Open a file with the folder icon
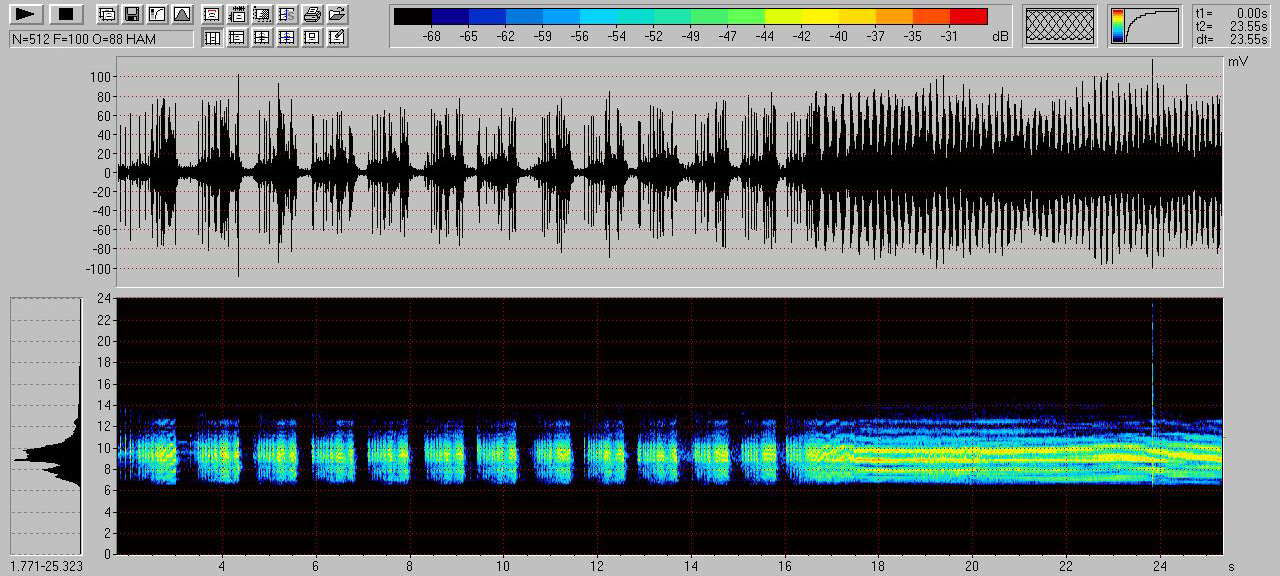The width and height of the screenshot is (1280, 576). tap(337, 14)
